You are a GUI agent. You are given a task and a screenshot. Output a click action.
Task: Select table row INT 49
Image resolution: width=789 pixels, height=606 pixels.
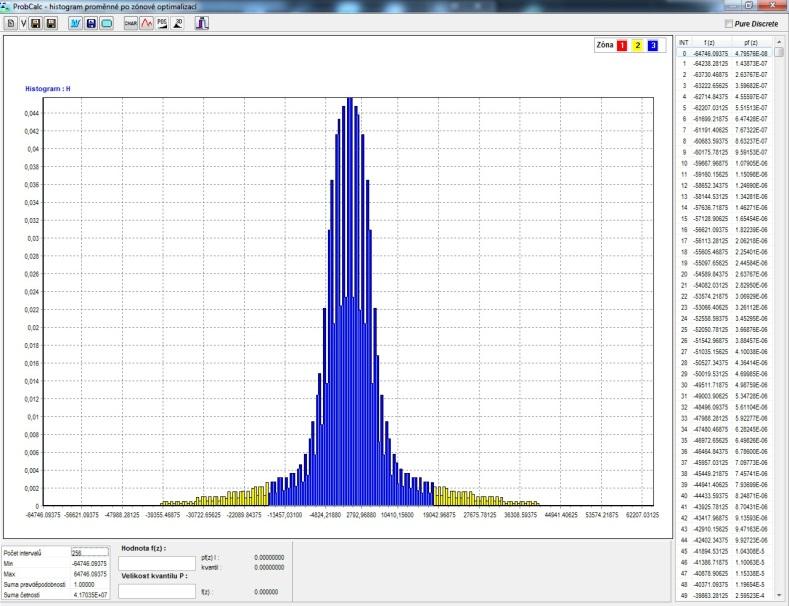coord(725,595)
